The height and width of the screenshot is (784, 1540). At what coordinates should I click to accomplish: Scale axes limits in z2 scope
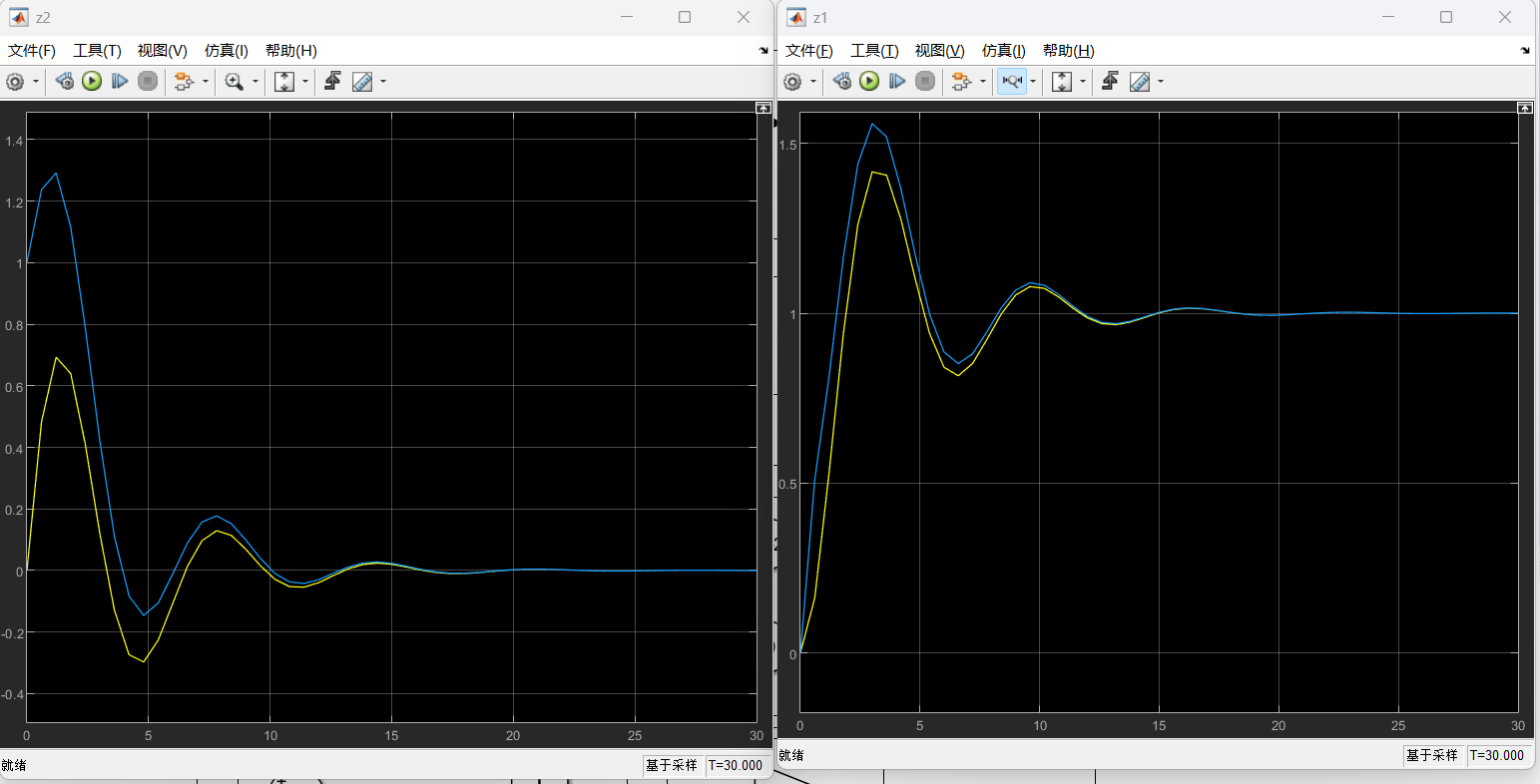284,82
